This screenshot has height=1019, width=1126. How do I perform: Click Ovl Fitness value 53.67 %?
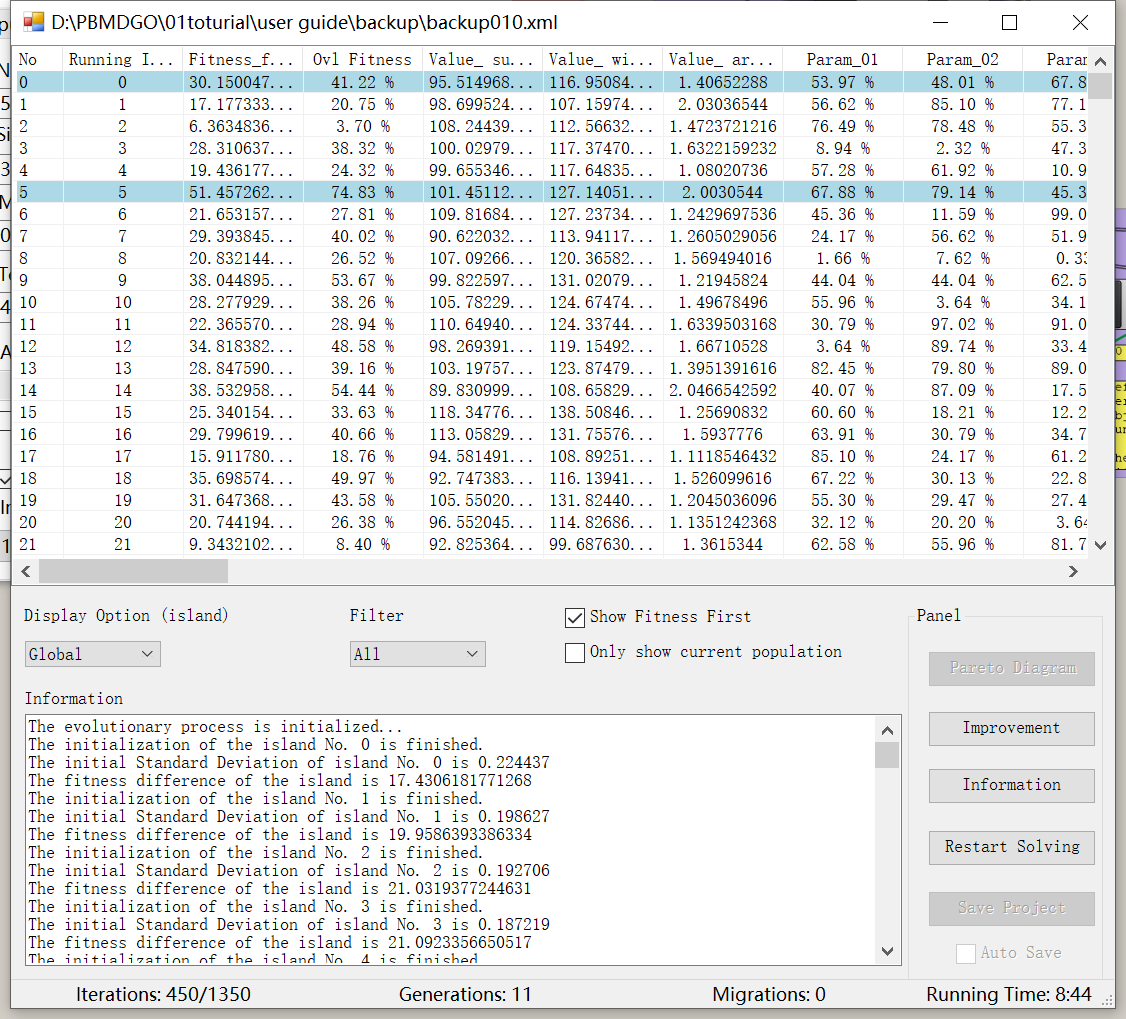[363, 280]
